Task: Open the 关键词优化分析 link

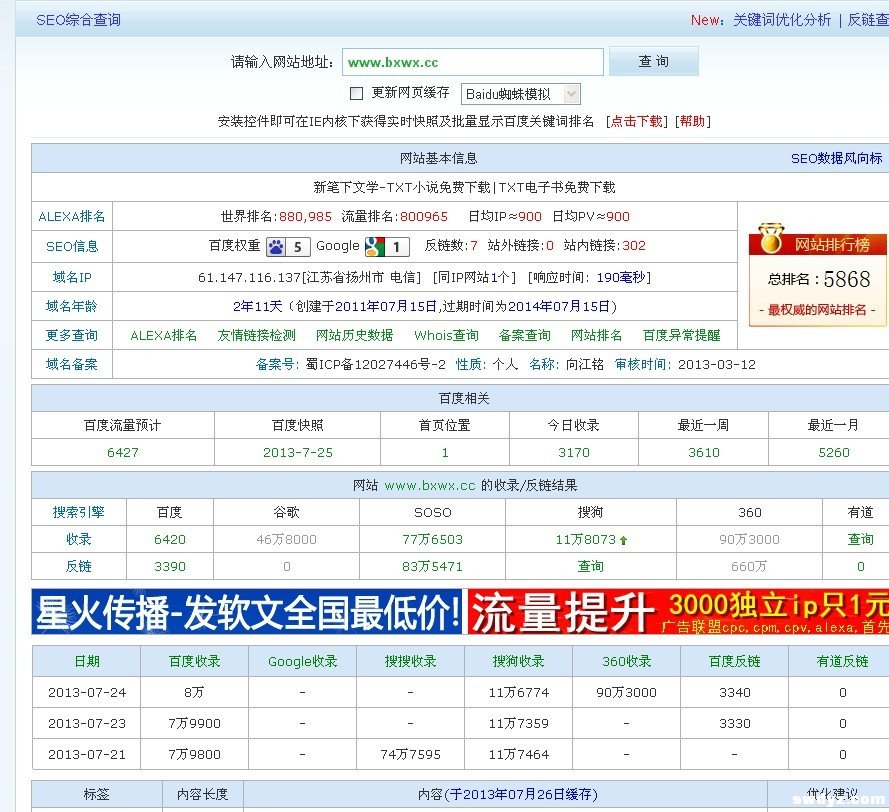Action: coord(781,20)
